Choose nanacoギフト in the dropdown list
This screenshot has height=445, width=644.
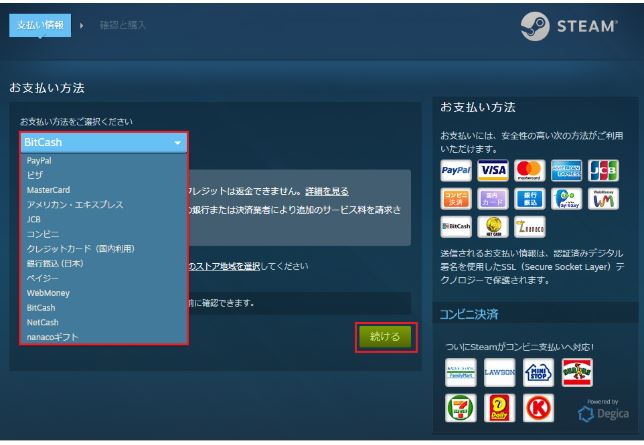click(x=52, y=337)
